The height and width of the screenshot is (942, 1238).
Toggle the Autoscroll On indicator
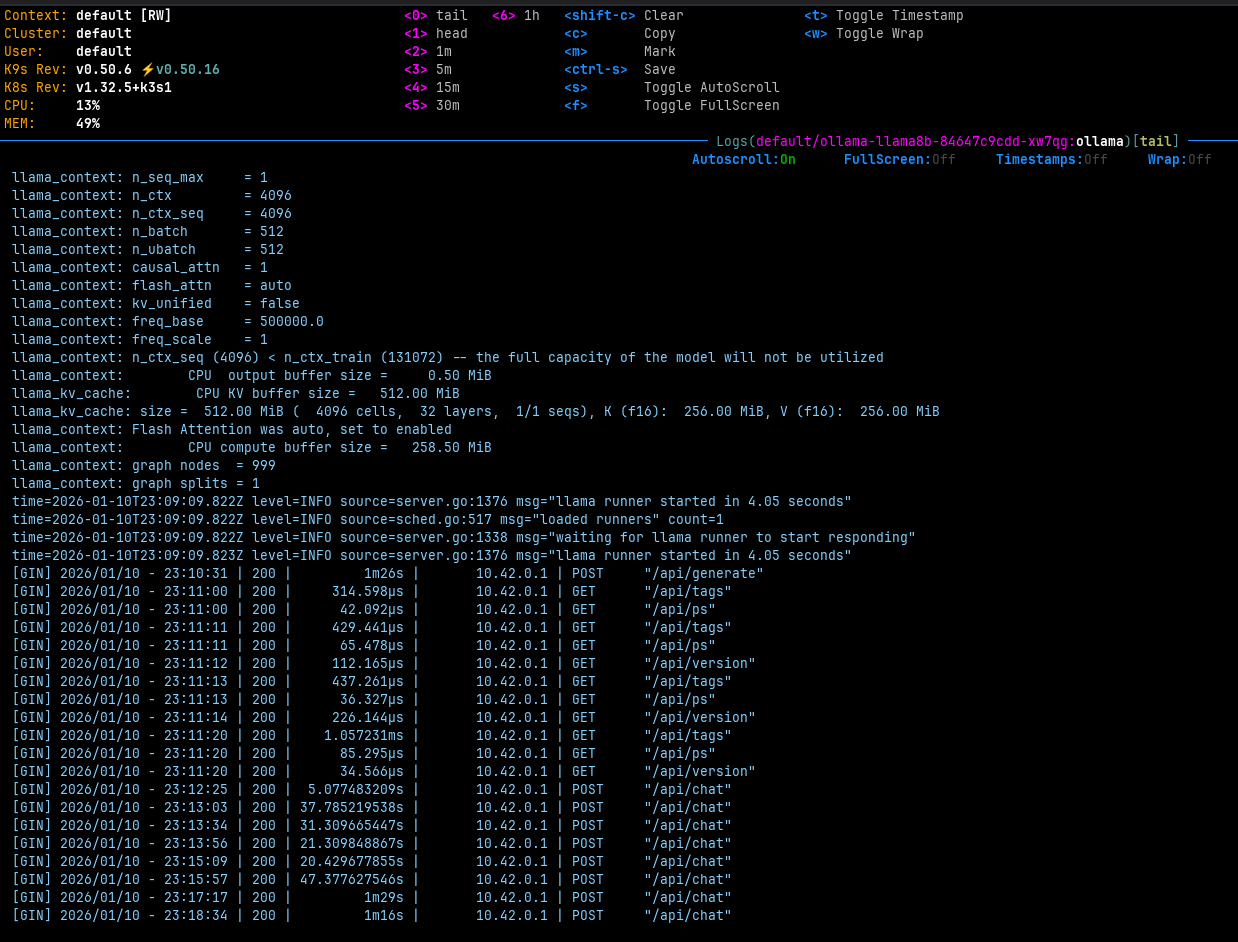point(743,160)
